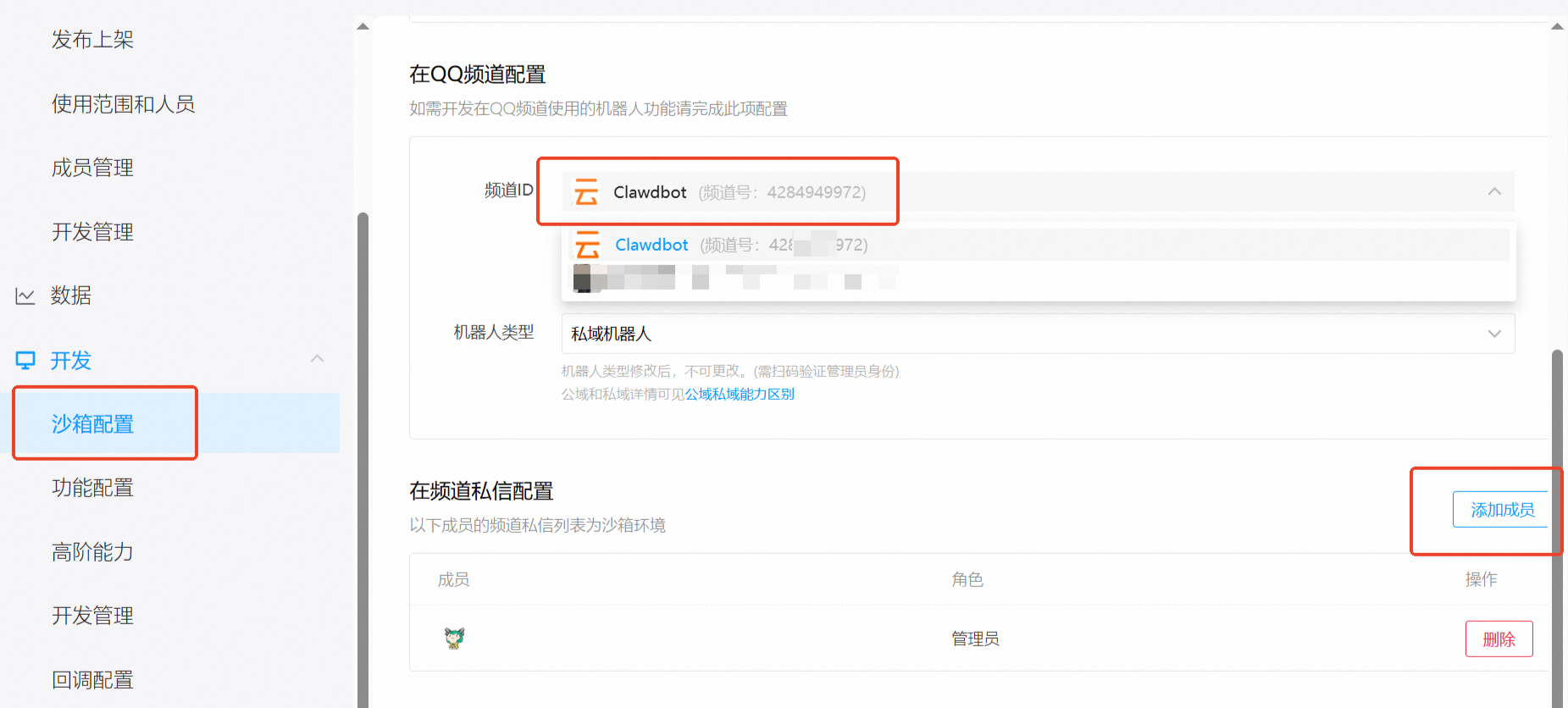Click the 数据 chart icon

pos(25,296)
